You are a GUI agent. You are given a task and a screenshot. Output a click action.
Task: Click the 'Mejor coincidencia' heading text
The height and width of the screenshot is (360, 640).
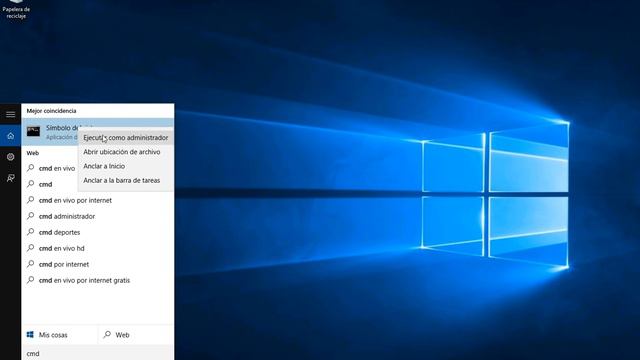(51, 111)
